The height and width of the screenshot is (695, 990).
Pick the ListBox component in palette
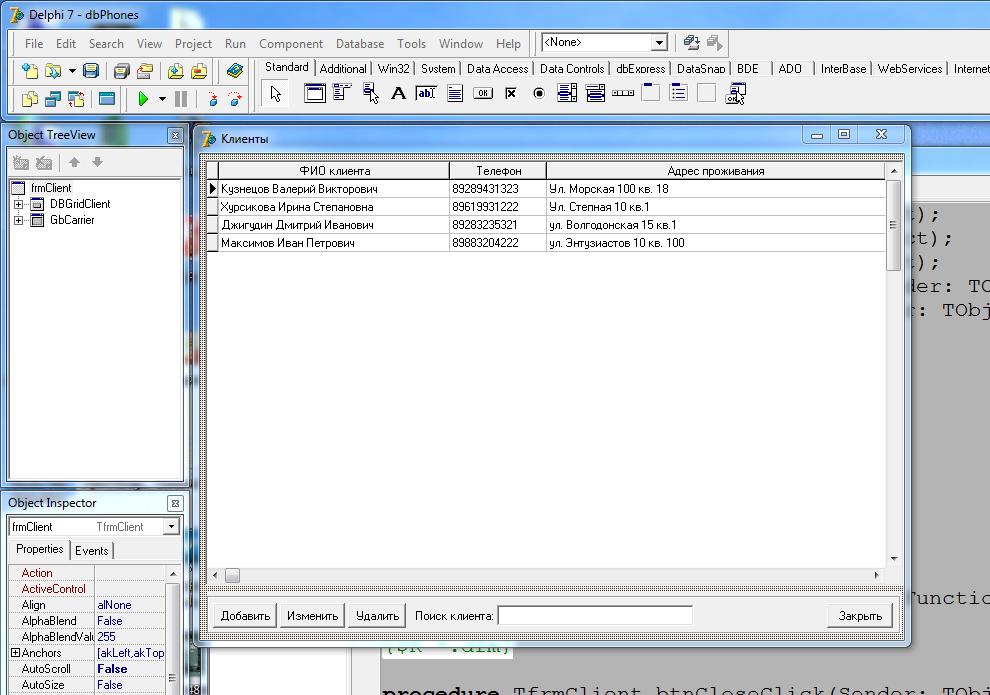click(567, 93)
